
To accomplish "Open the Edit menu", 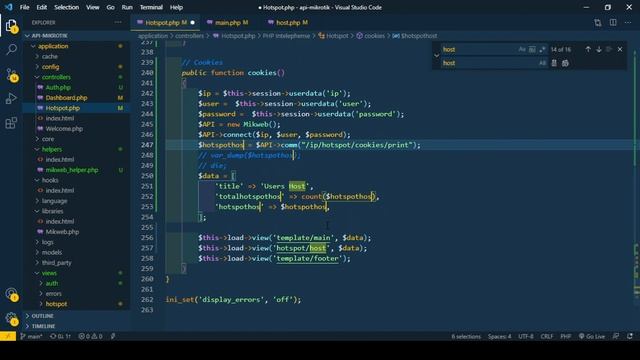I will pos(41,7).
